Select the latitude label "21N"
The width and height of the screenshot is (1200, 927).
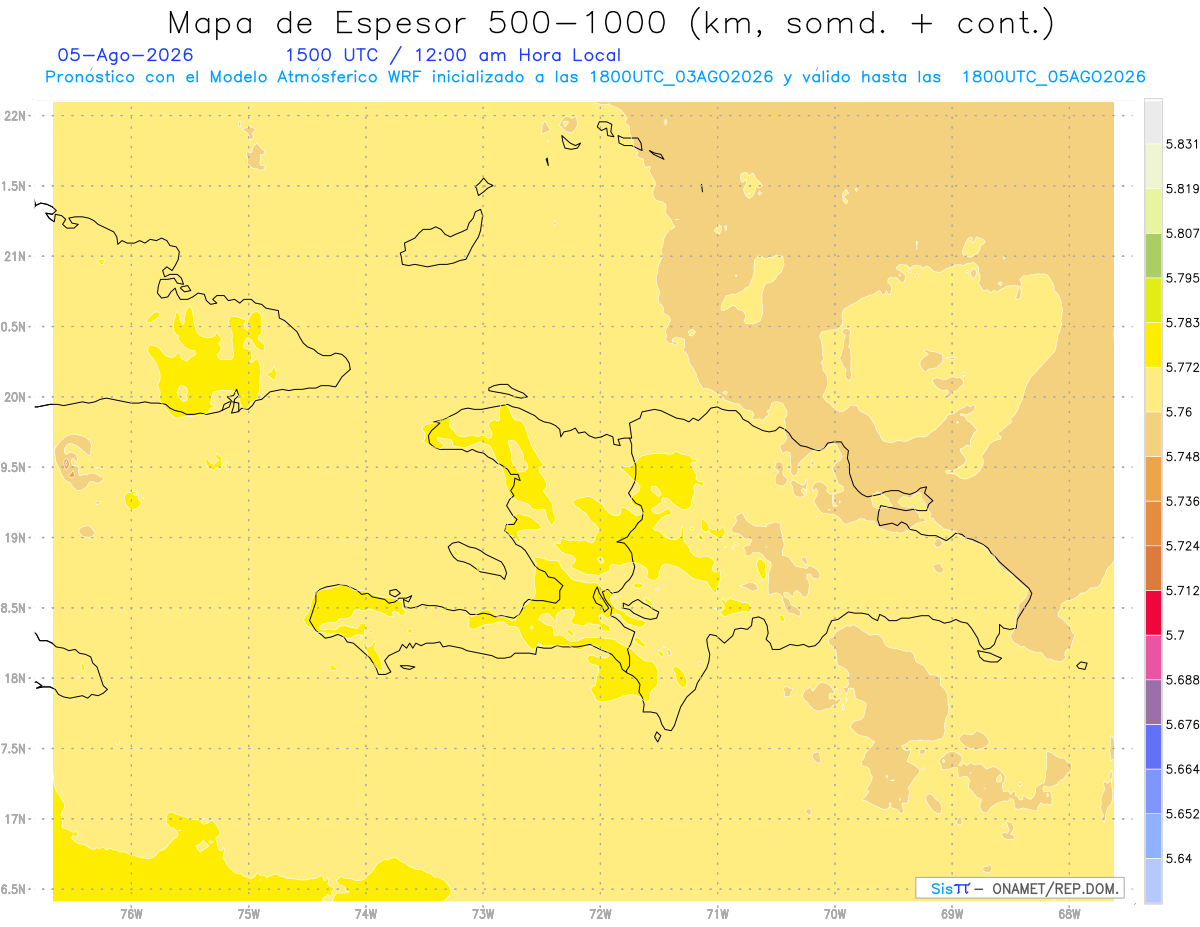[x=14, y=256]
